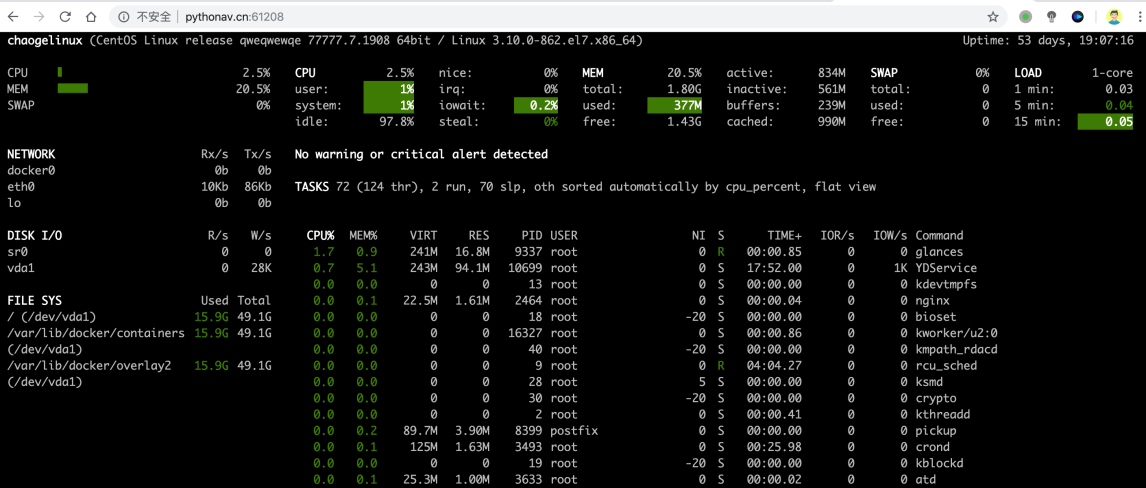Click the 不安全 site info icon

point(124,16)
